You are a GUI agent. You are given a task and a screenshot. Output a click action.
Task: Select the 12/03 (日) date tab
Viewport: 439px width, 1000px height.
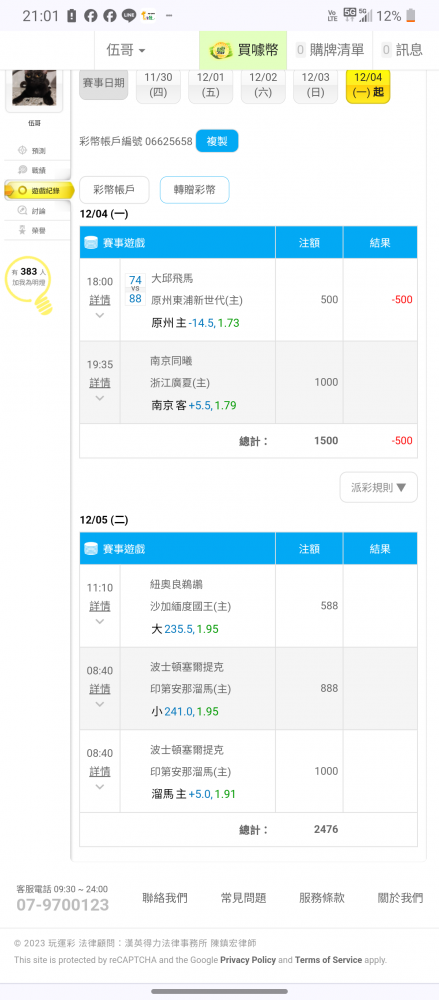coord(315,86)
